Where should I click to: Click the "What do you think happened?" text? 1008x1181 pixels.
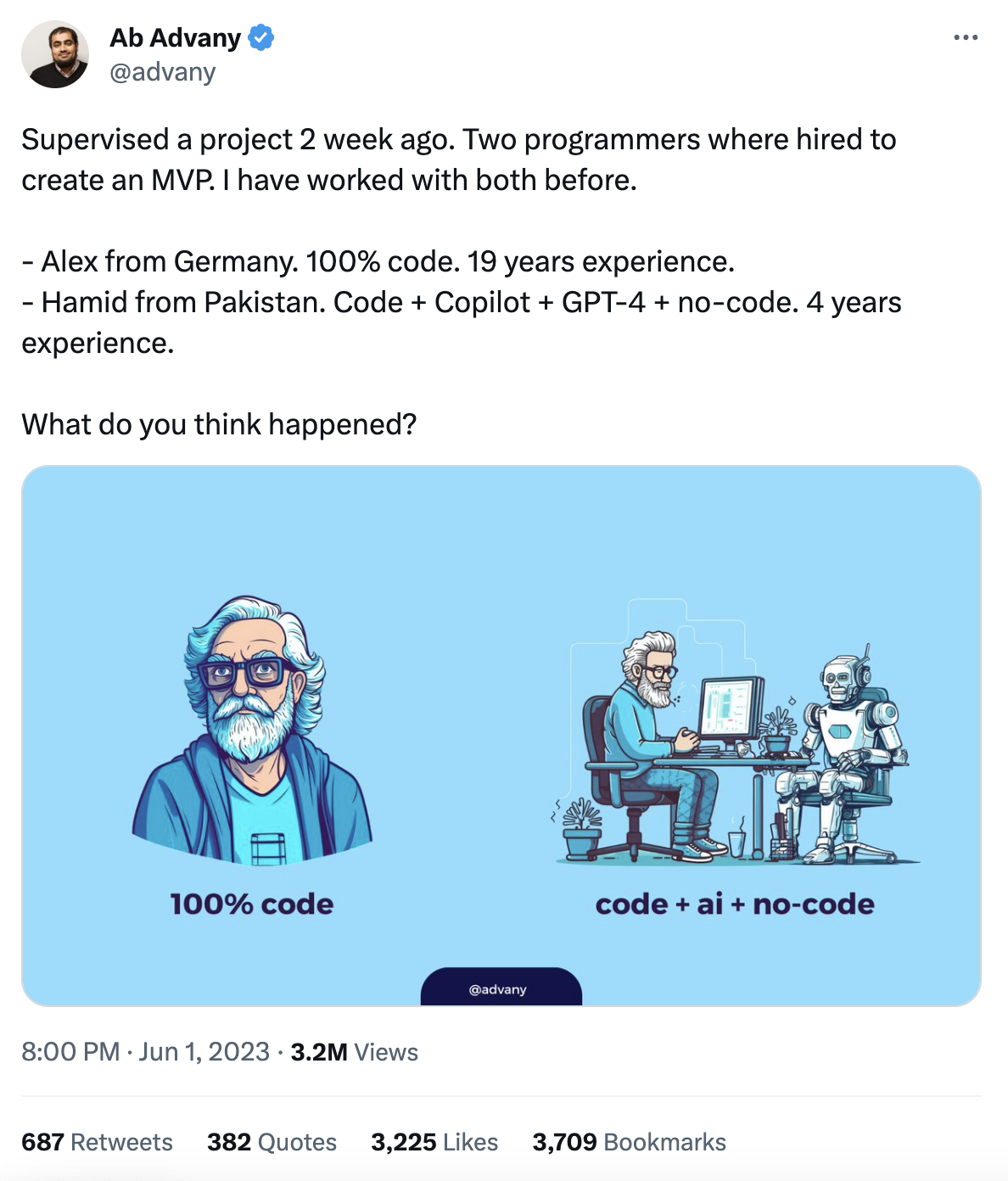pos(219,424)
